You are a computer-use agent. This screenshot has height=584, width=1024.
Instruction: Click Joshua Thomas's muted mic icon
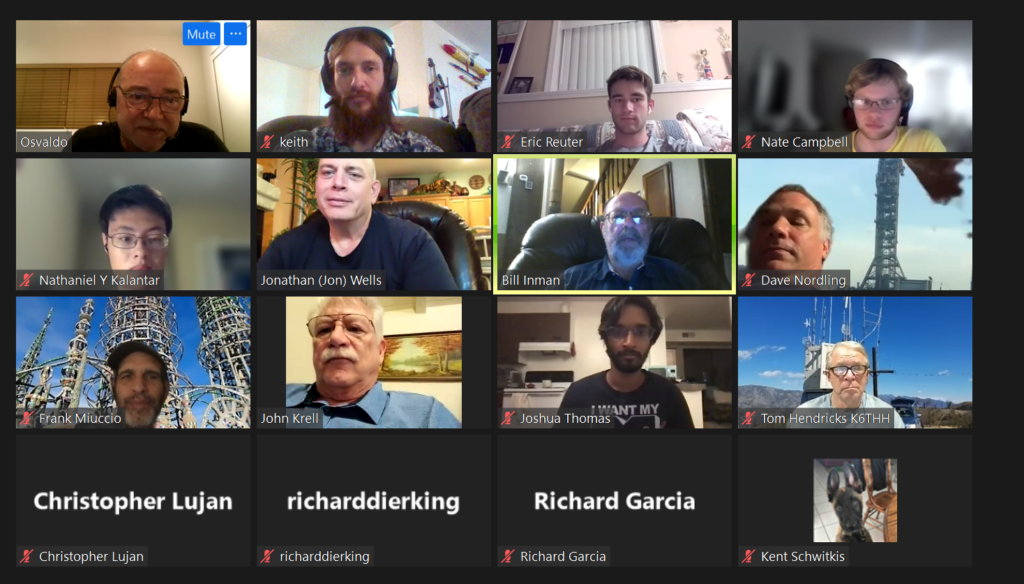(508, 418)
